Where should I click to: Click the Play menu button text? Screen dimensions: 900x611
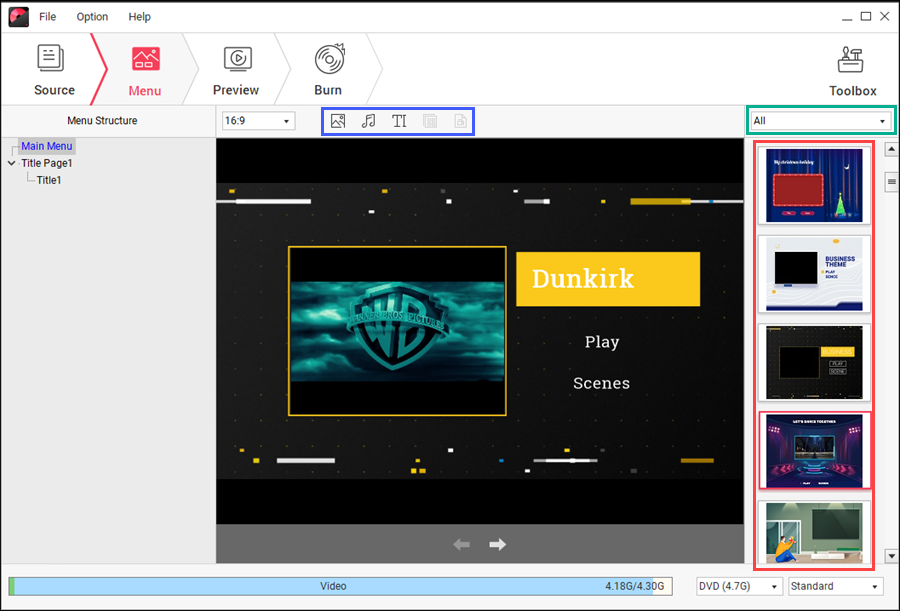coord(602,342)
